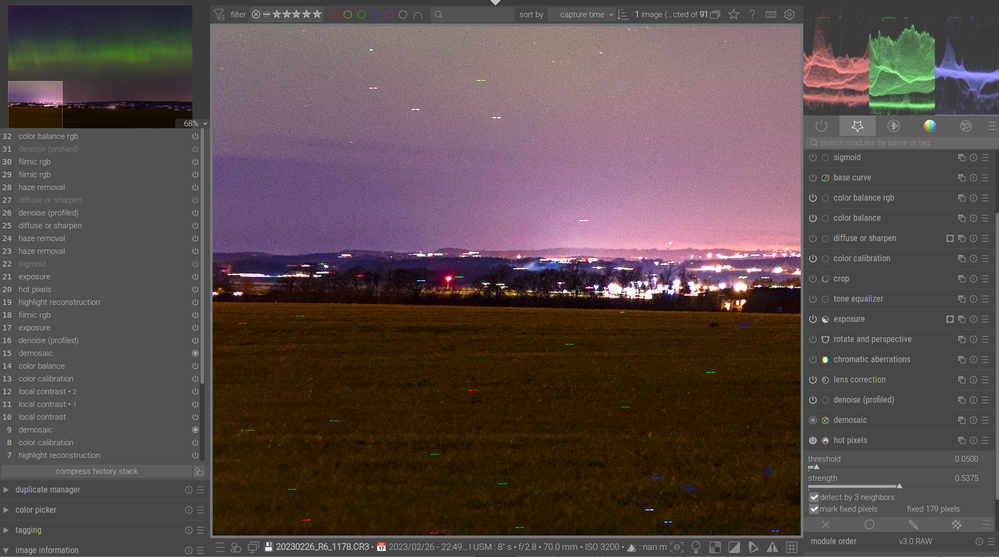Click the crop module multi-instance icon

click(x=961, y=279)
